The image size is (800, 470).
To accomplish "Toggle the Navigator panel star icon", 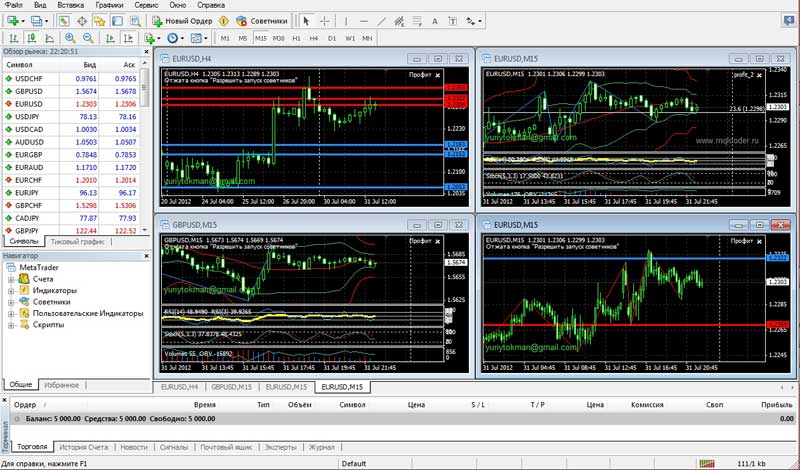I will pyautogui.click(x=99, y=21).
